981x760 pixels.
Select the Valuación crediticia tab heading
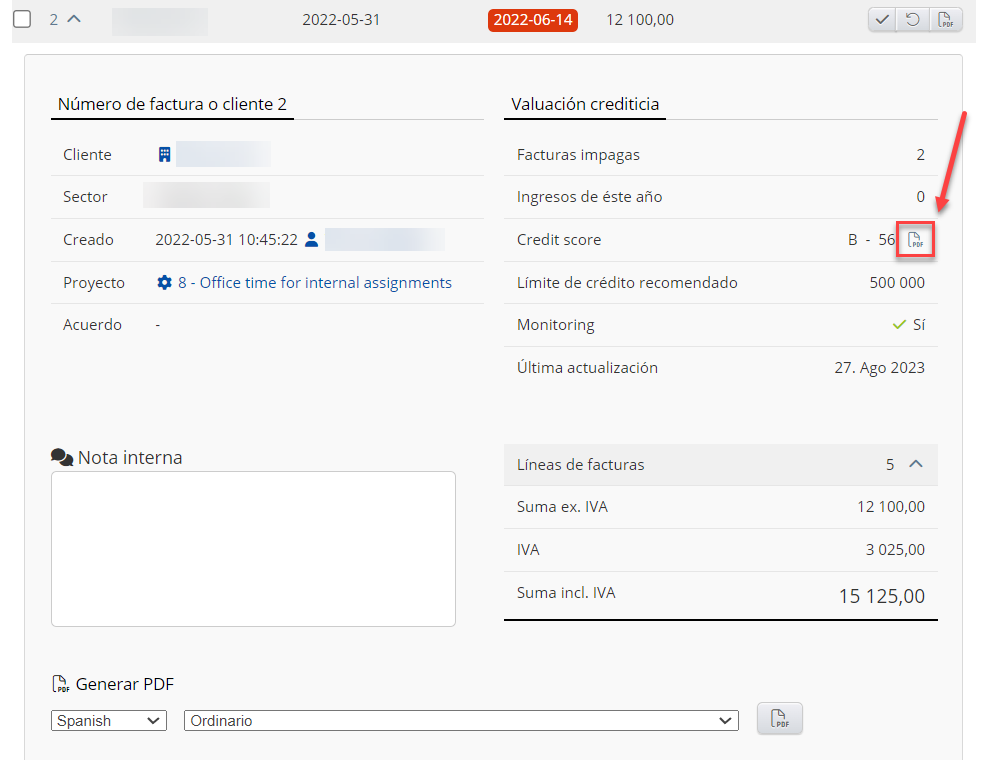tap(585, 104)
